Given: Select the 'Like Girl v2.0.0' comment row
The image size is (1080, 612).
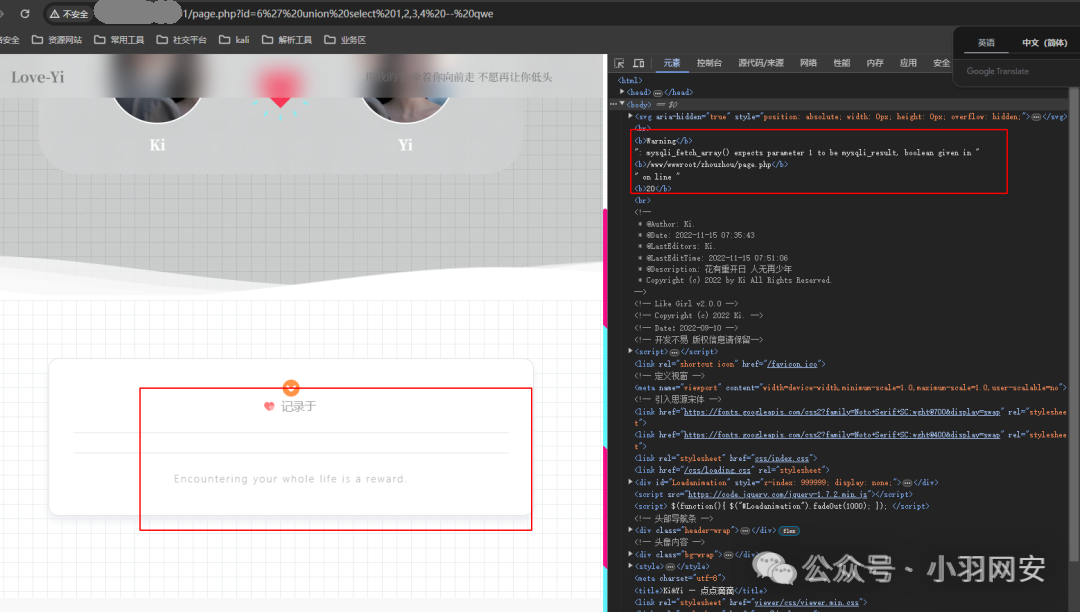Looking at the screenshot, I should pos(686,303).
